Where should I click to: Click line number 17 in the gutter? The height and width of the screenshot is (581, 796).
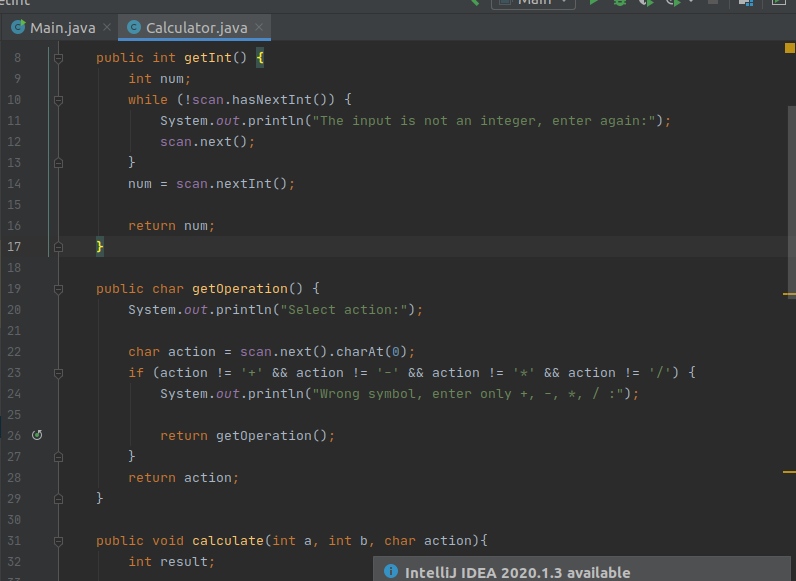coord(14,247)
